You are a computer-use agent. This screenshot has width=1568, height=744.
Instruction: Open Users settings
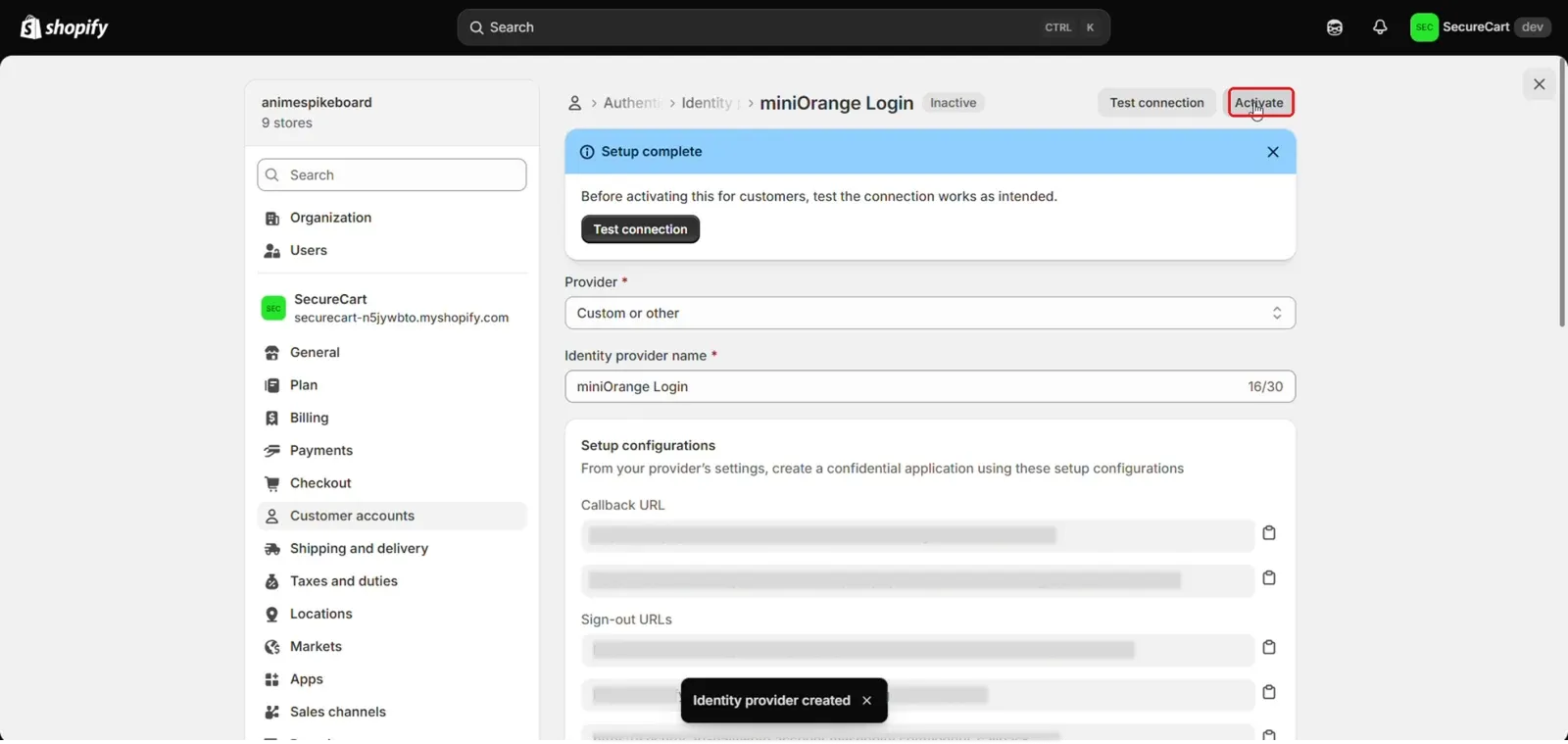pos(392,251)
